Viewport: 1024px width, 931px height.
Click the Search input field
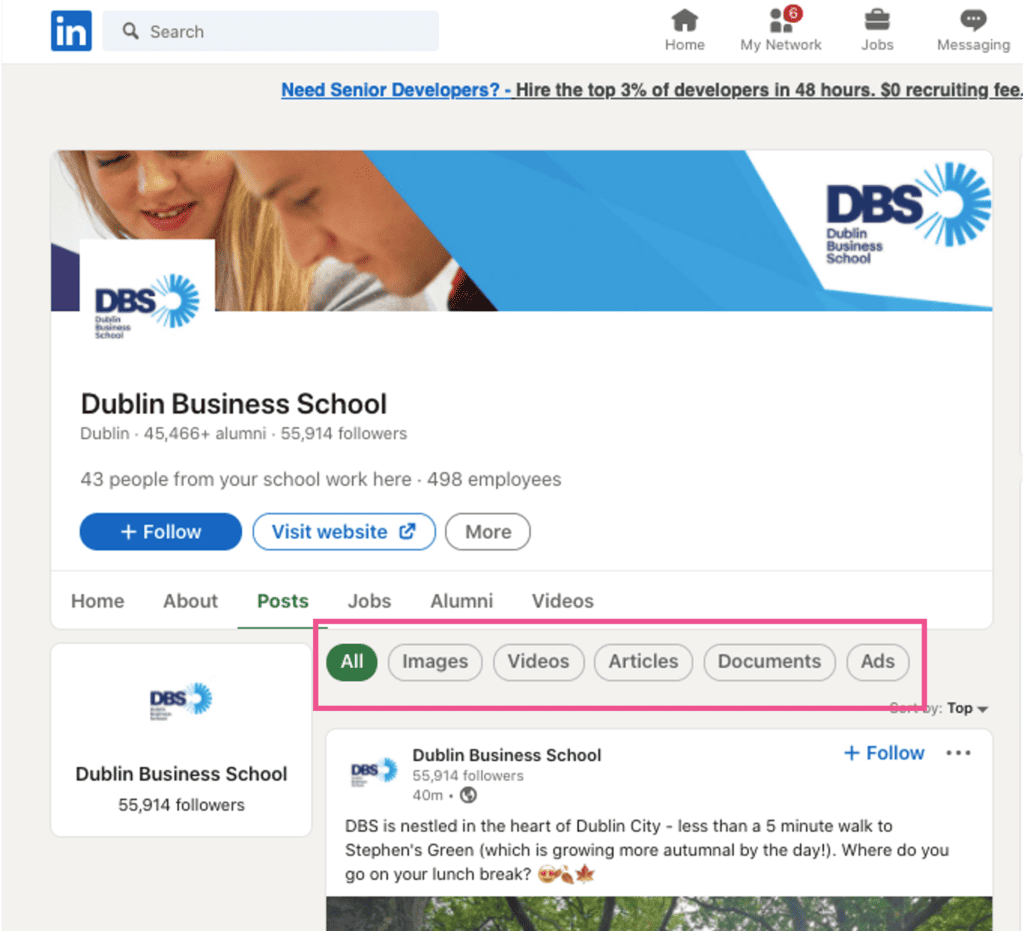pyautogui.click(x=270, y=31)
